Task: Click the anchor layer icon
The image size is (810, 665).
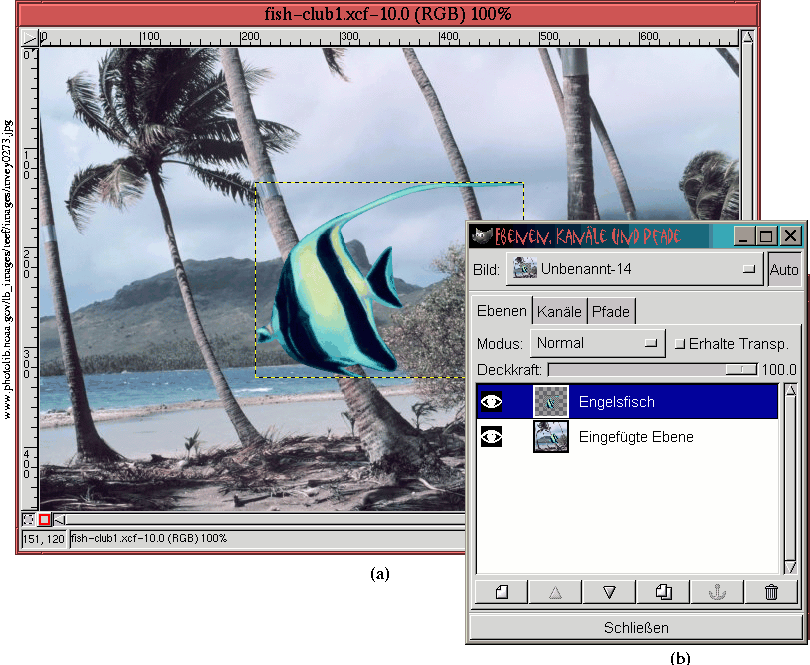Action: (717, 591)
